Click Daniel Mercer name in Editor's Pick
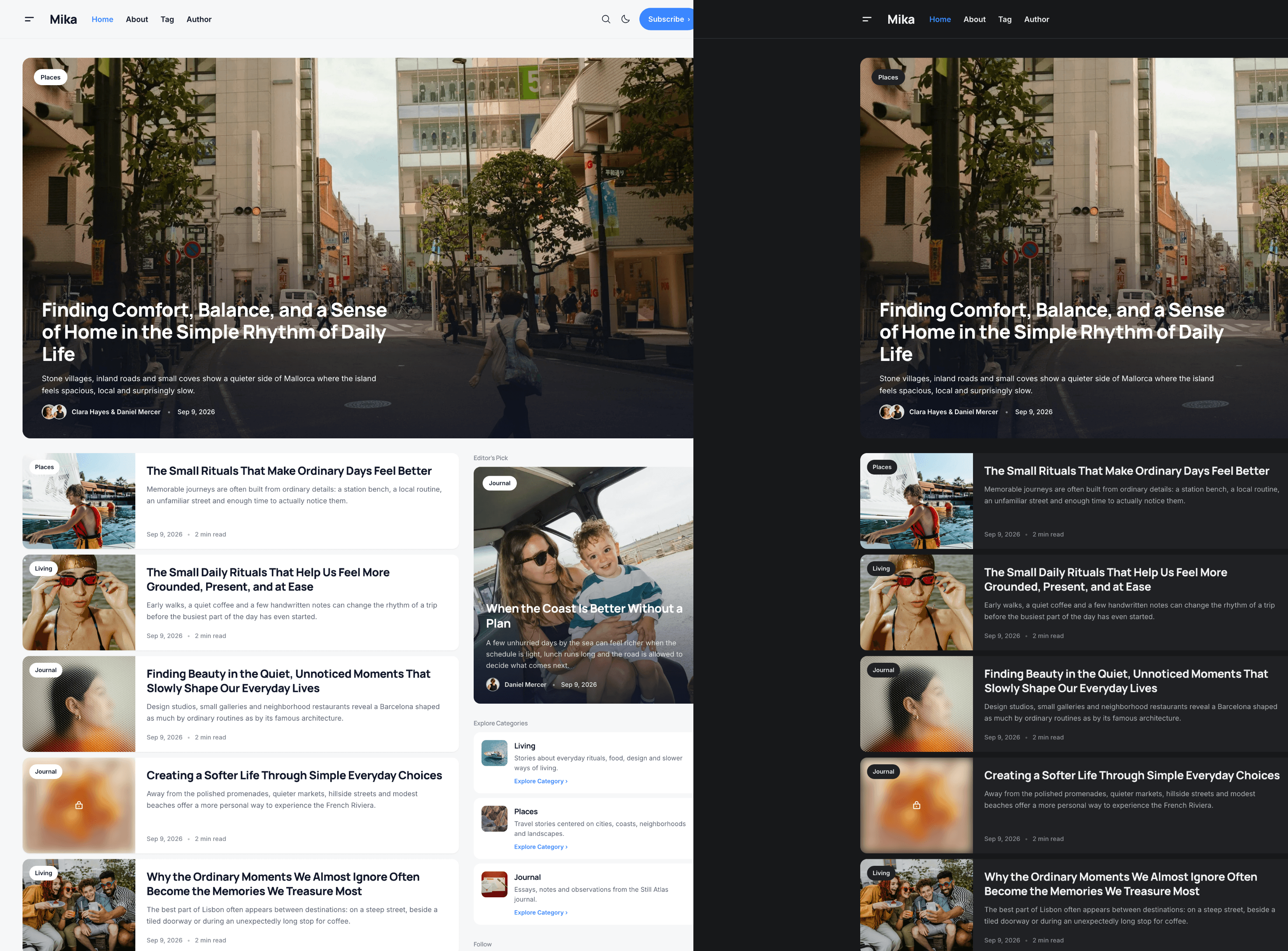 (525, 685)
